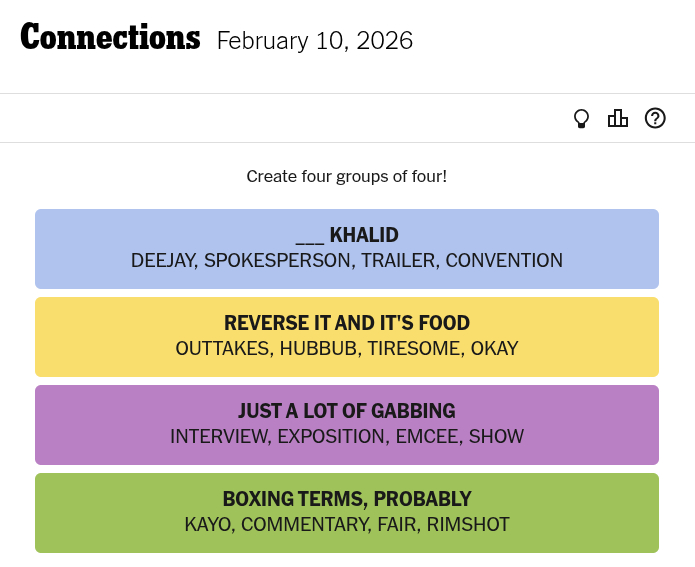View stats via the bar chart icon
695x567 pixels.
(x=618, y=119)
